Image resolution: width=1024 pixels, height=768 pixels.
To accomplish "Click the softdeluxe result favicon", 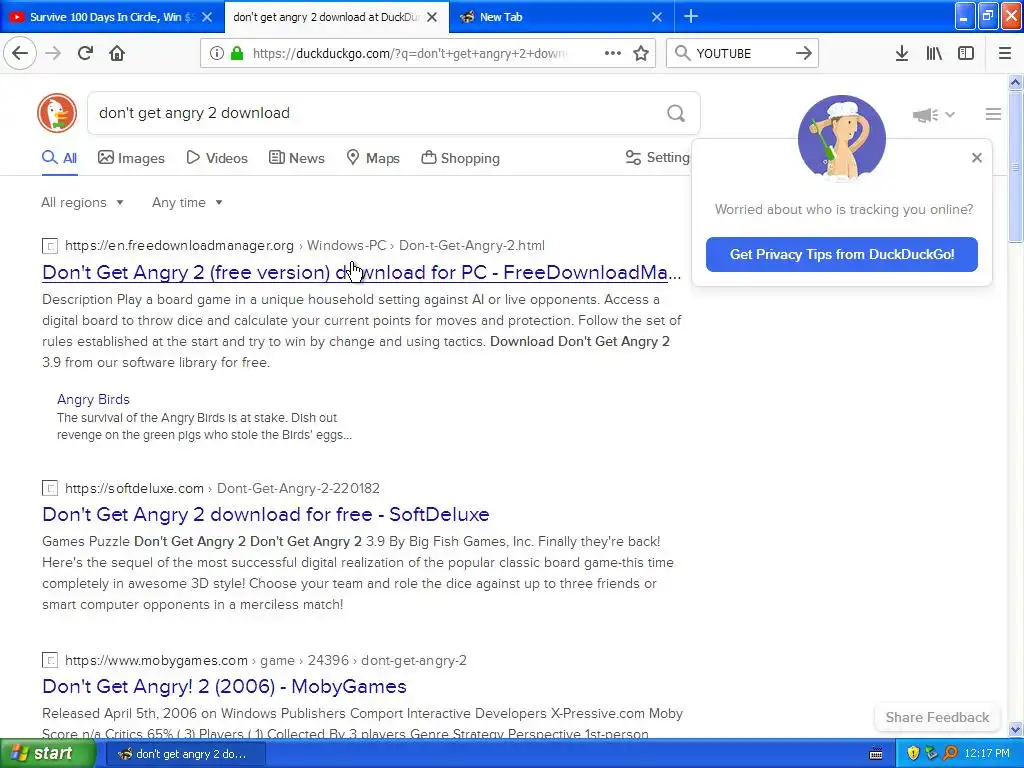I will click(x=50, y=488).
